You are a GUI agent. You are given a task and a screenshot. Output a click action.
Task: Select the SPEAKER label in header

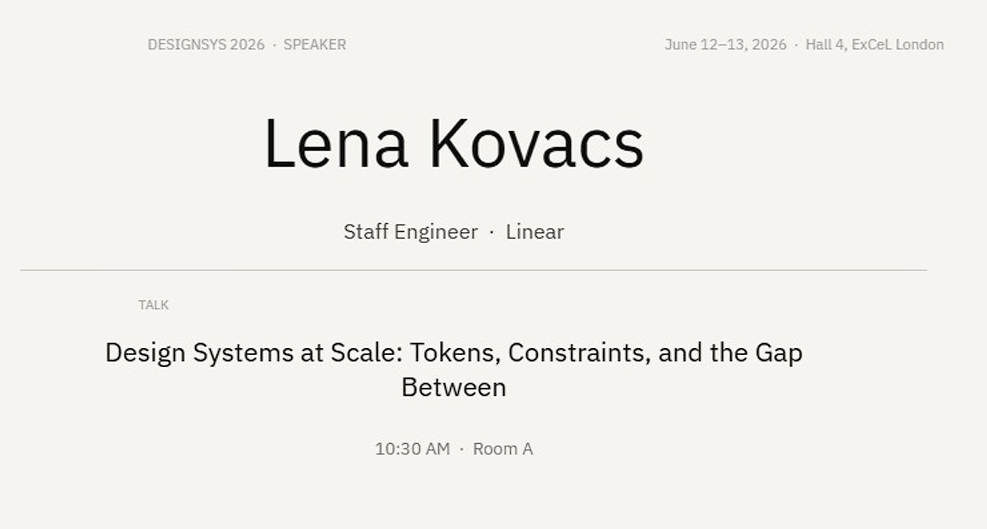315,45
